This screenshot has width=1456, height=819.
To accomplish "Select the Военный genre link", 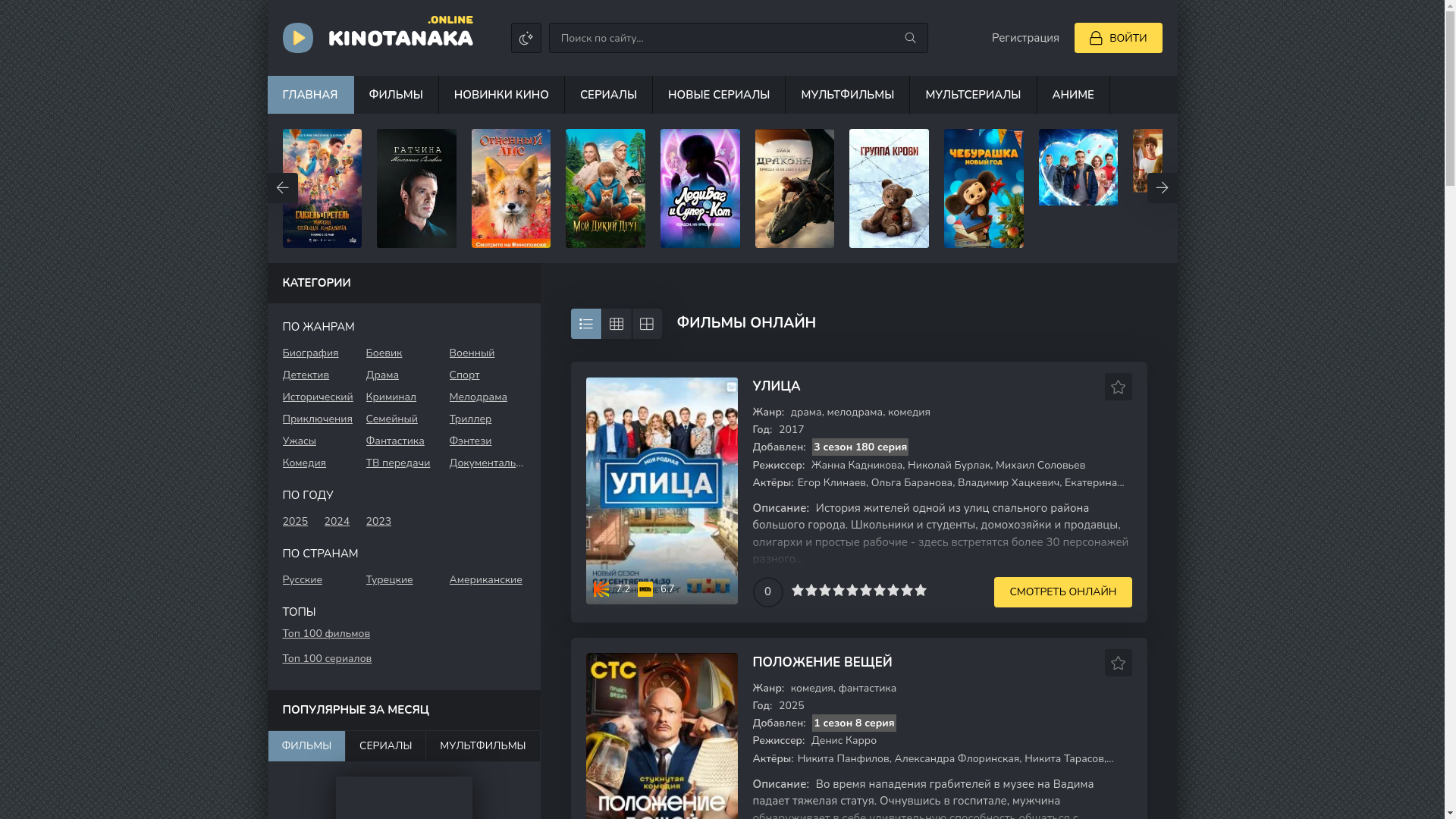I will tap(472, 353).
